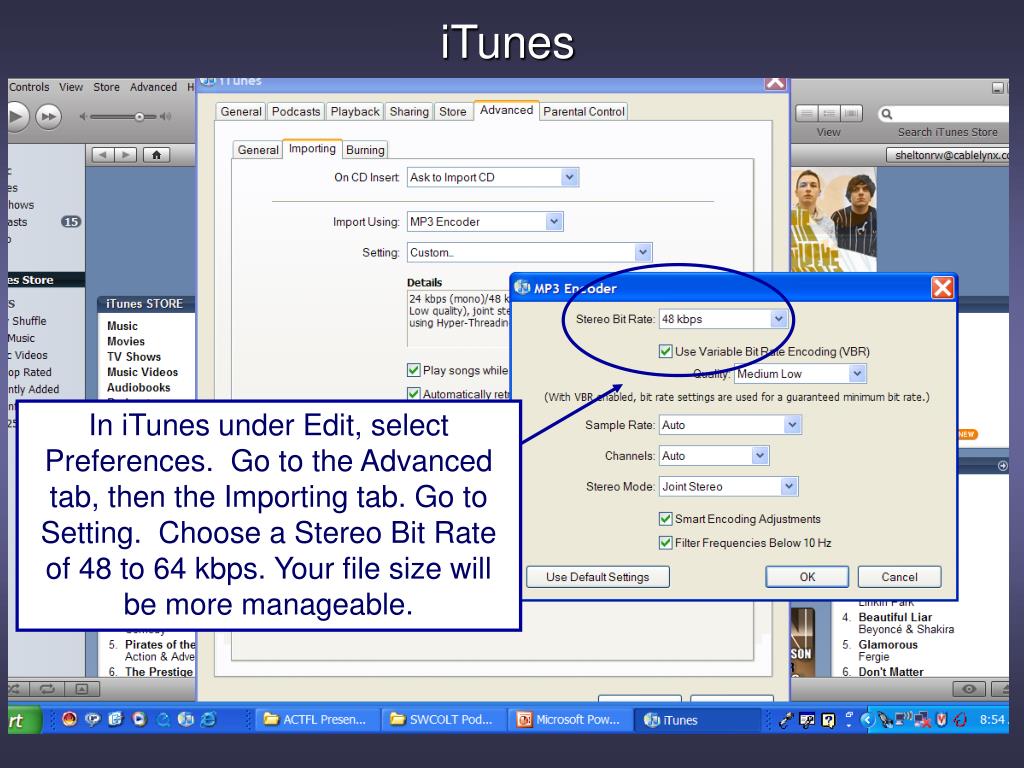The height and width of the screenshot is (768, 1024).
Task: Click the iTunes taskbar button
Action: [698, 720]
